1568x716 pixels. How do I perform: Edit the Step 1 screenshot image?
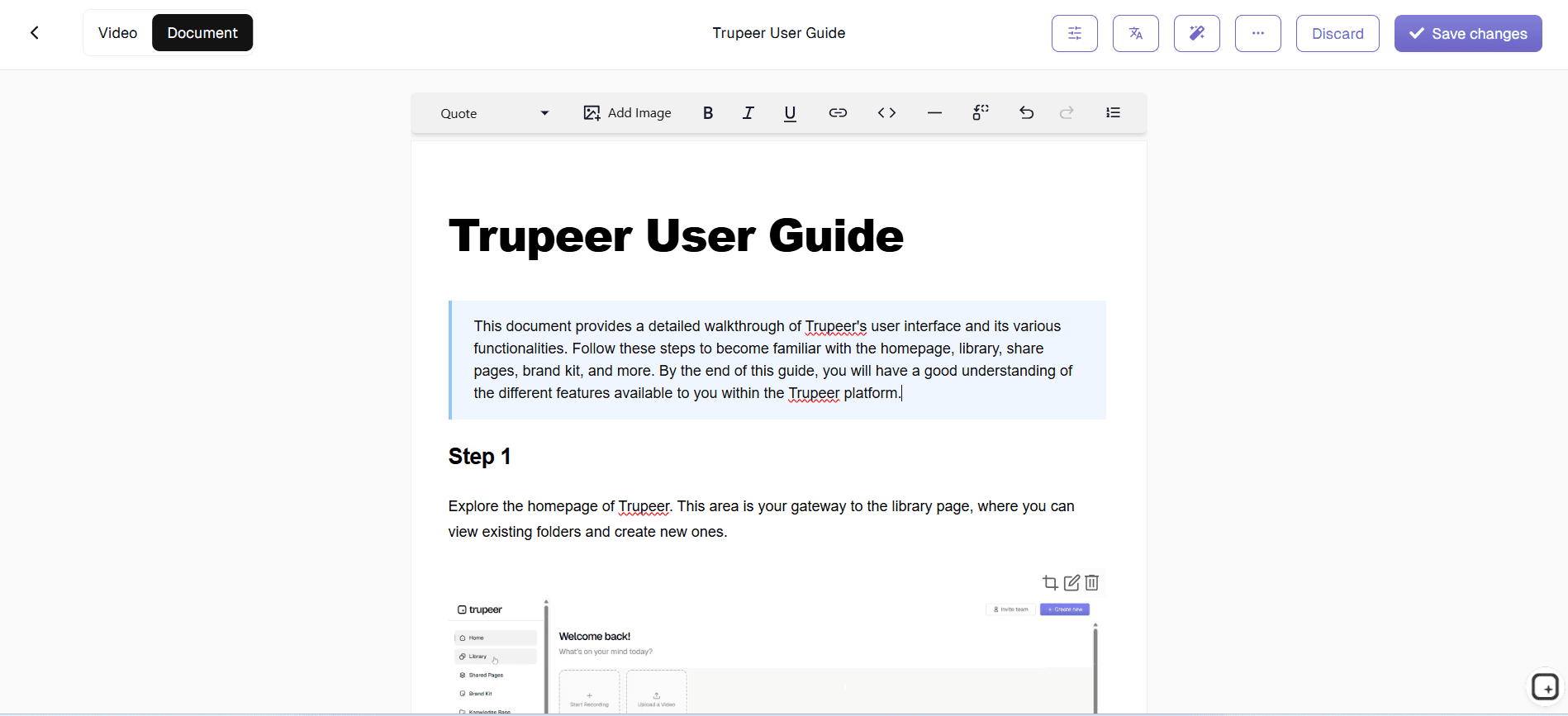pyautogui.click(x=1071, y=583)
